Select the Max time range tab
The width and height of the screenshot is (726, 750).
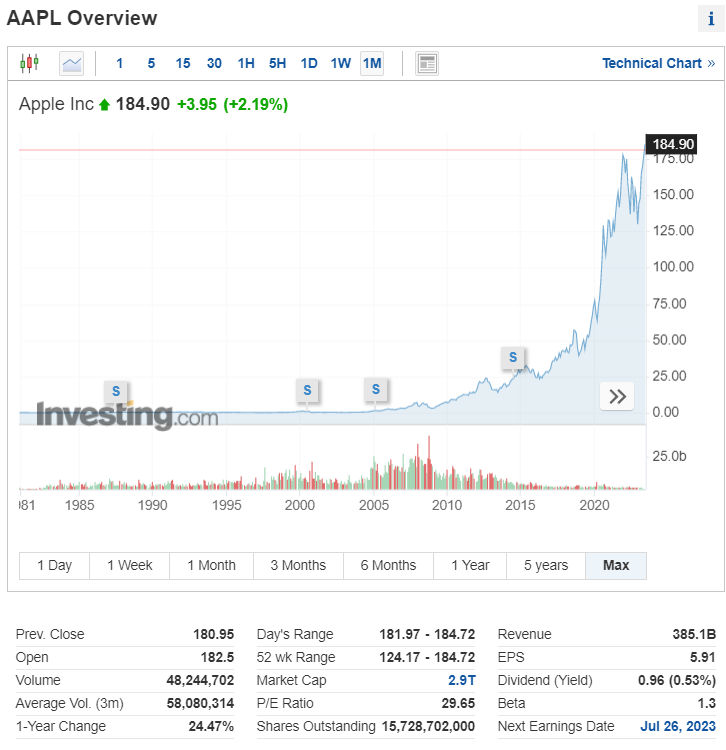[616, 565]
